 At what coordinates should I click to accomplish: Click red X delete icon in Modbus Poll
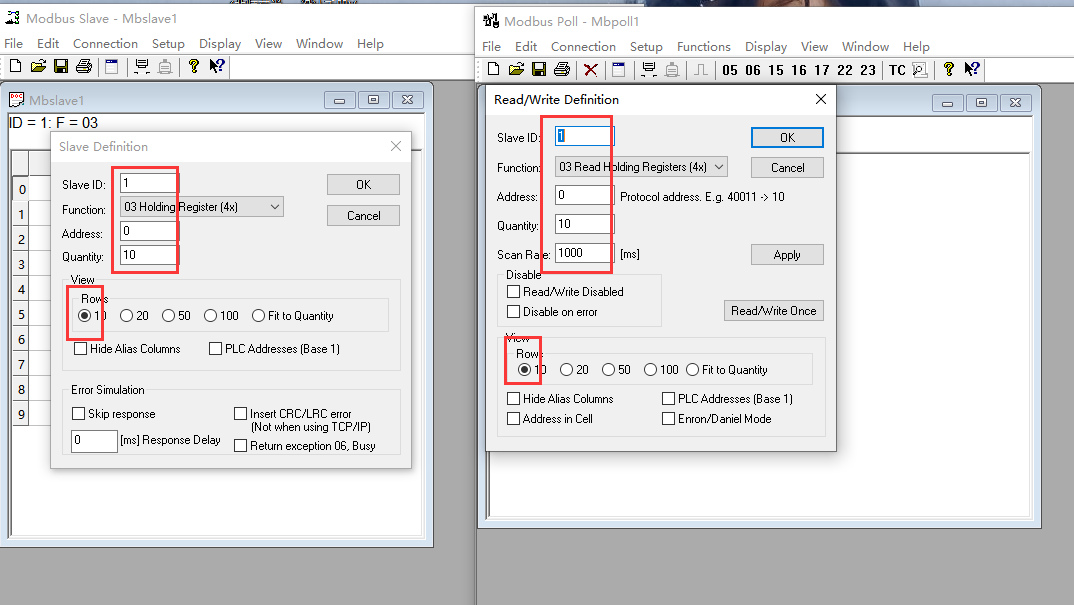pyautogui.click(x=591, y=69)
